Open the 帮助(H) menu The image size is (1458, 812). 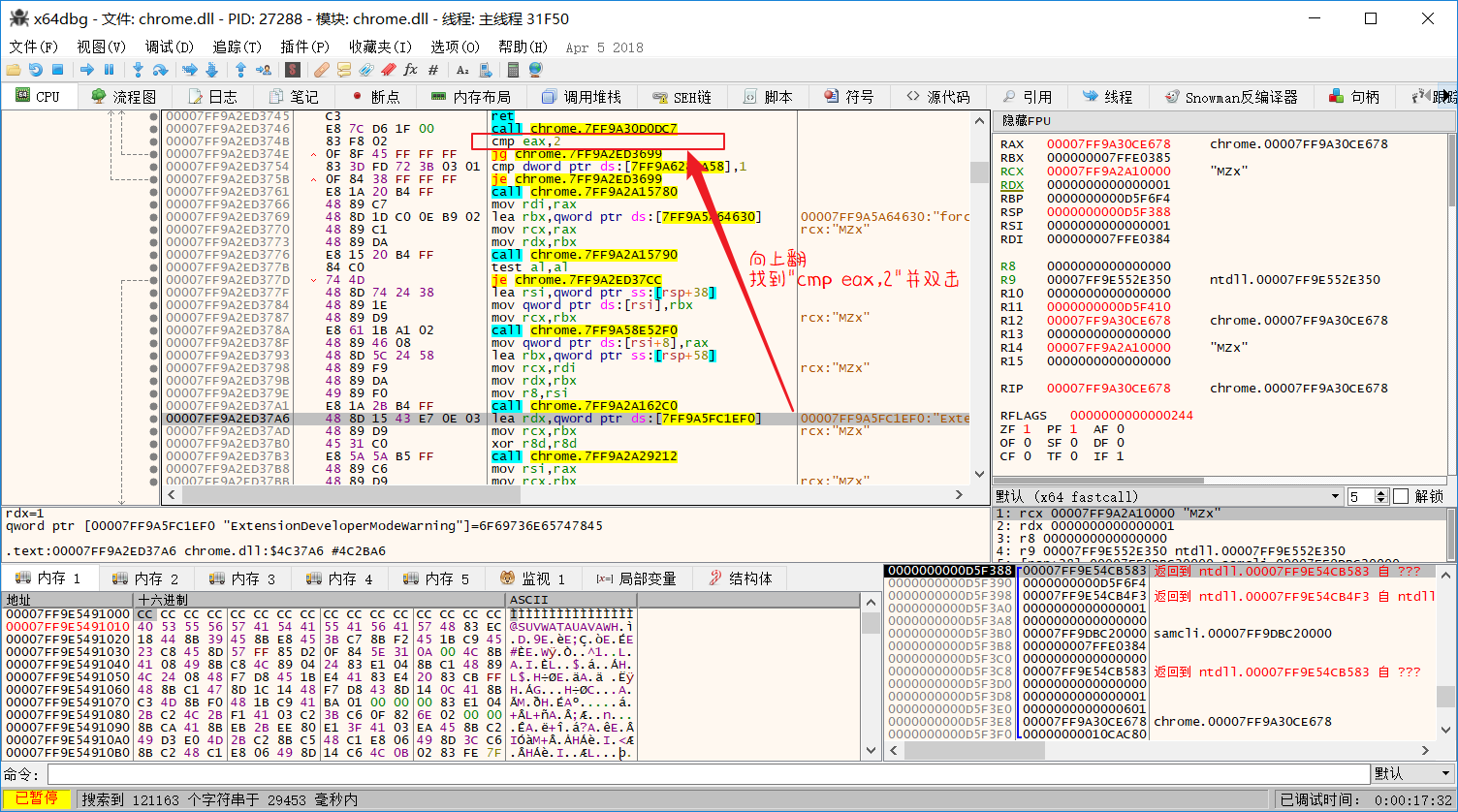523,47
